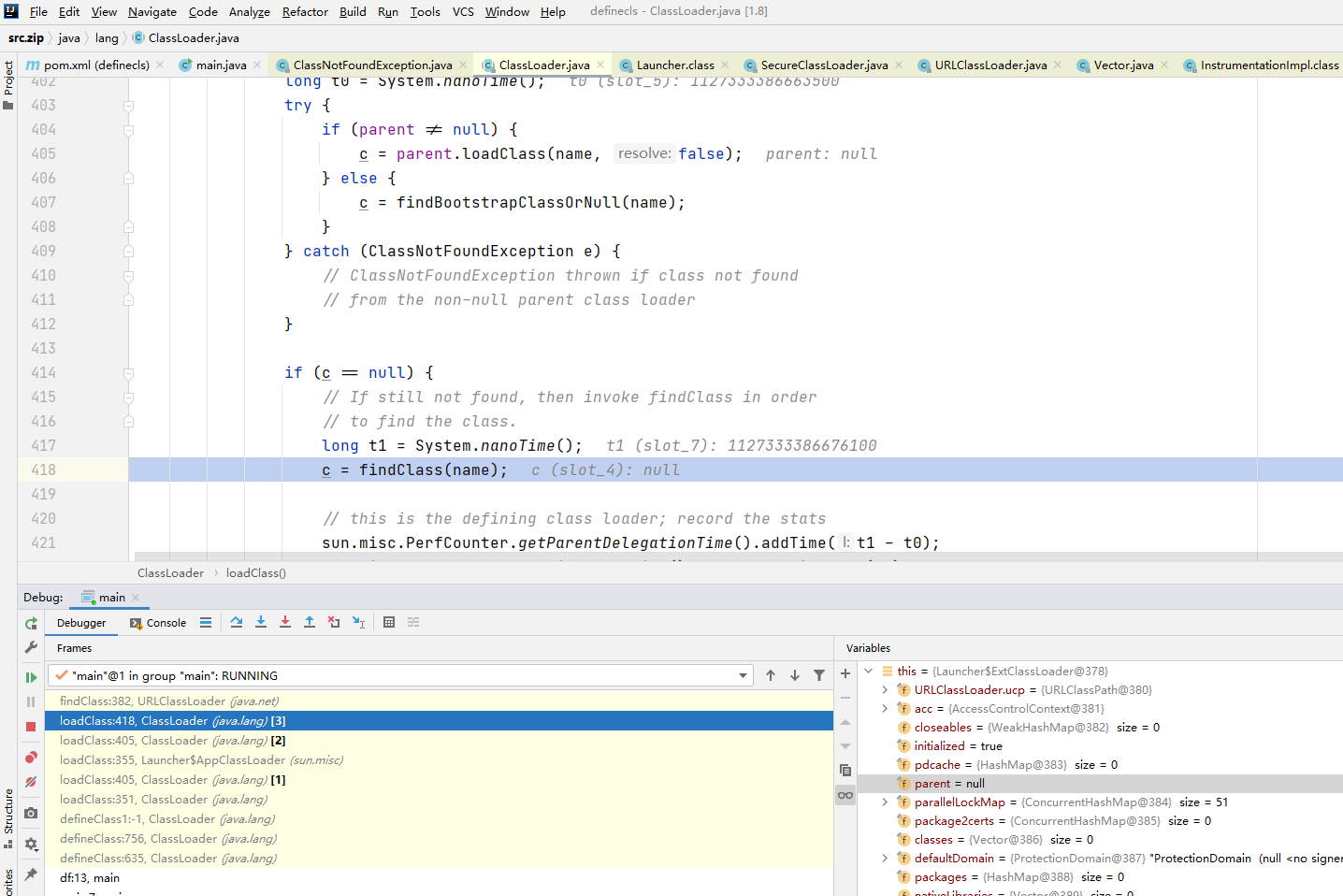Image resolution: width=1343 pixels, height=896 pixels.
Task: Open the Run menu
Action: pyautogui.click(x=388, y=11)
